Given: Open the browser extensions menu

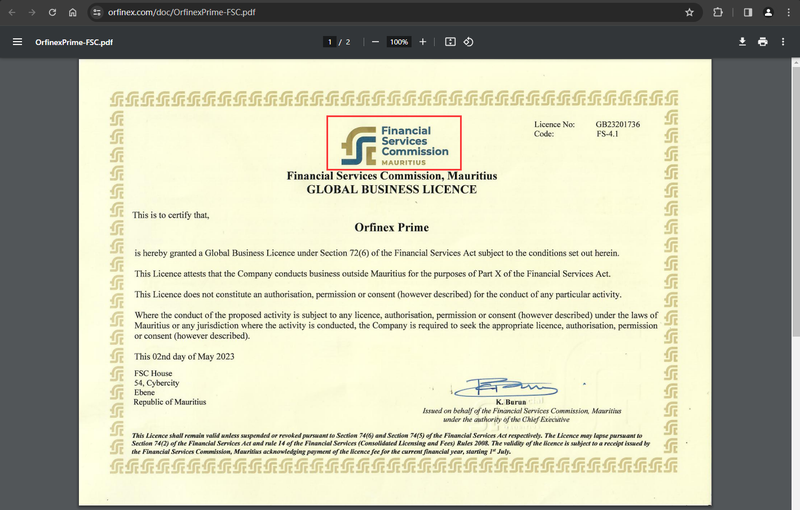Looking at the screenshot, I should point(719,13).
